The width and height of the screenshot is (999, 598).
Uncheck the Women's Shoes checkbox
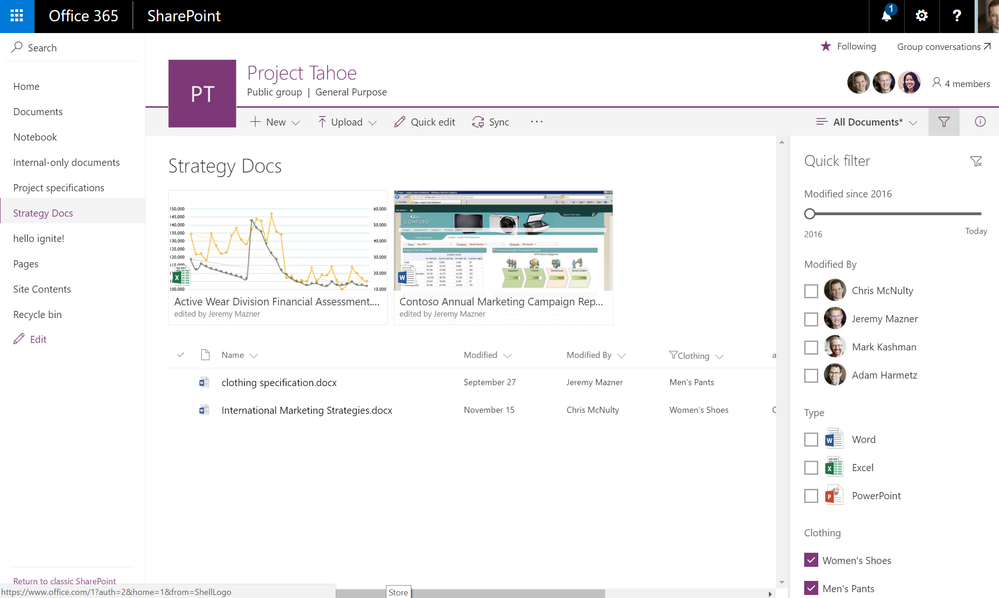[810, 560]
